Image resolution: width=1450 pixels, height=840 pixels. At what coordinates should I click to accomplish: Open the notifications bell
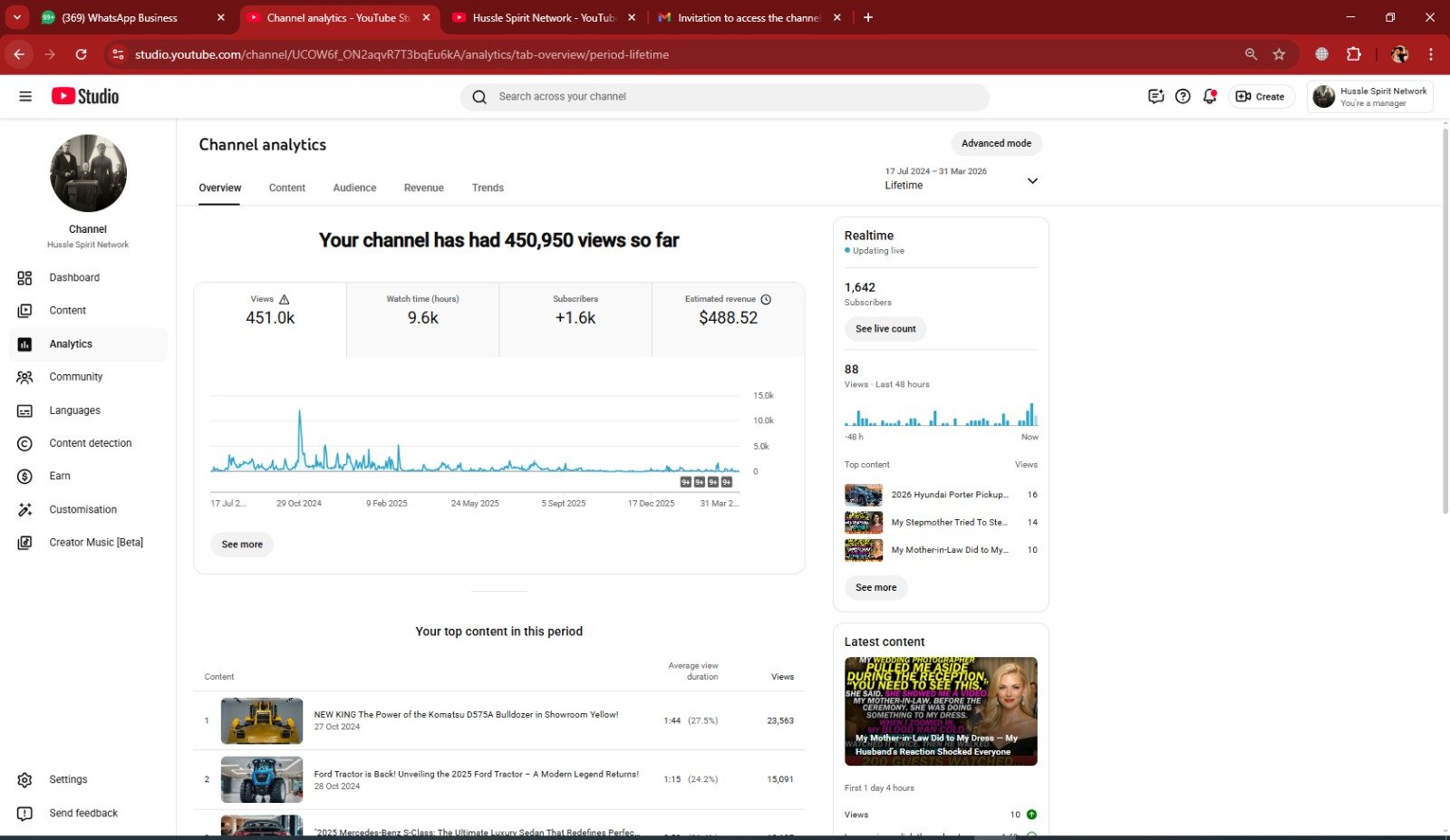(x=1209, y=96)
